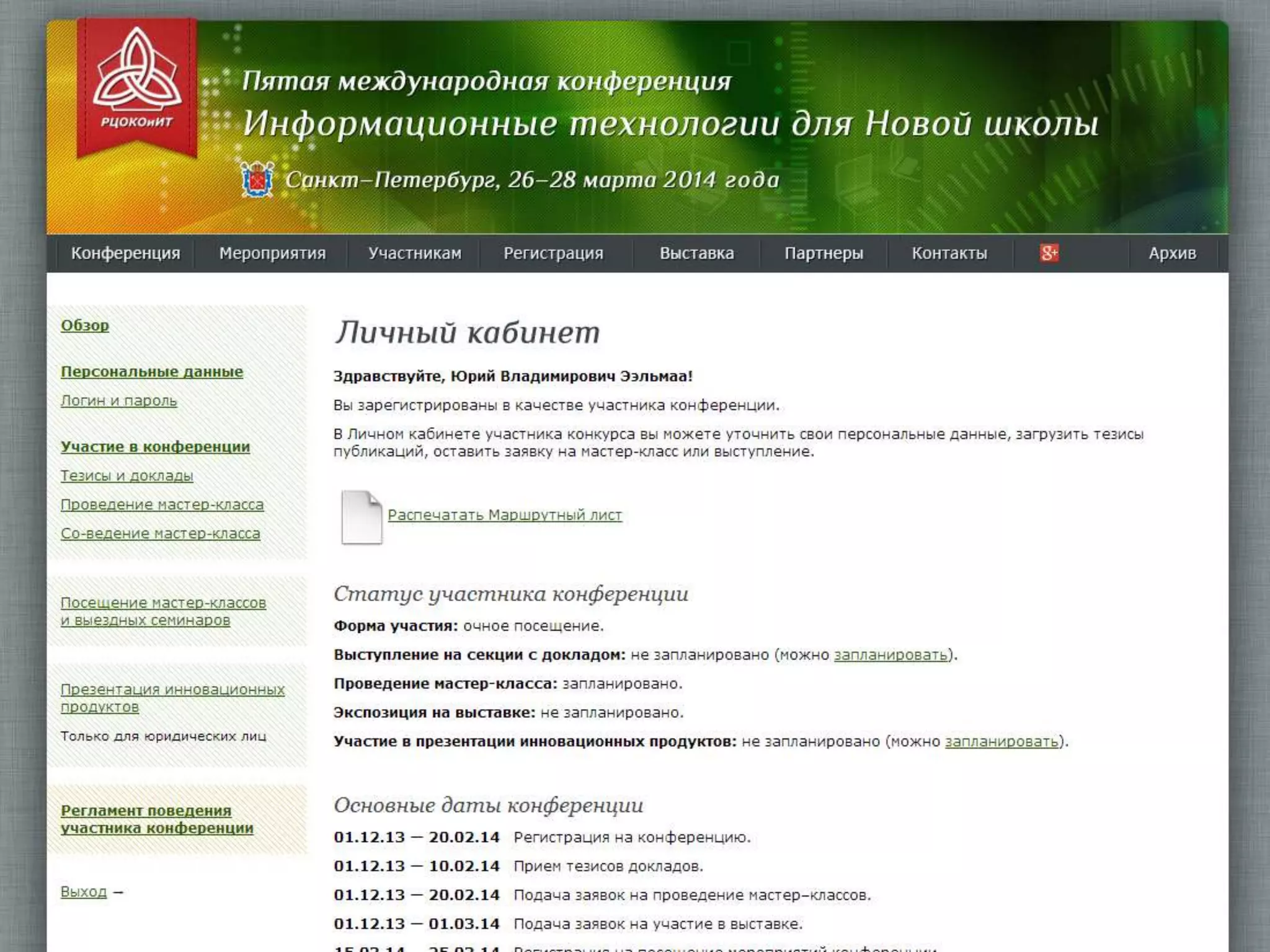Select Участникам in the navigation bar
The image size is (1270, 952).
tap(415, 253)
